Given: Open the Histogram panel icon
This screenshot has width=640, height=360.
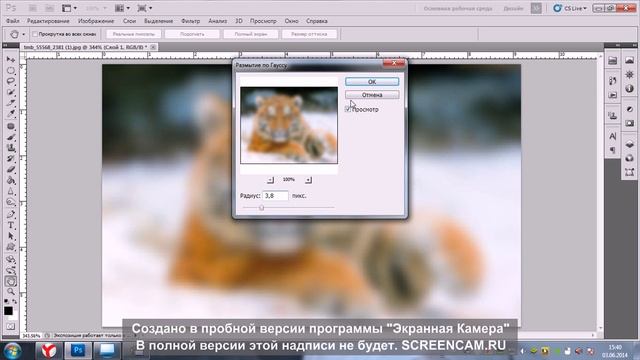Looking at the screenshot, I should 629,60.
